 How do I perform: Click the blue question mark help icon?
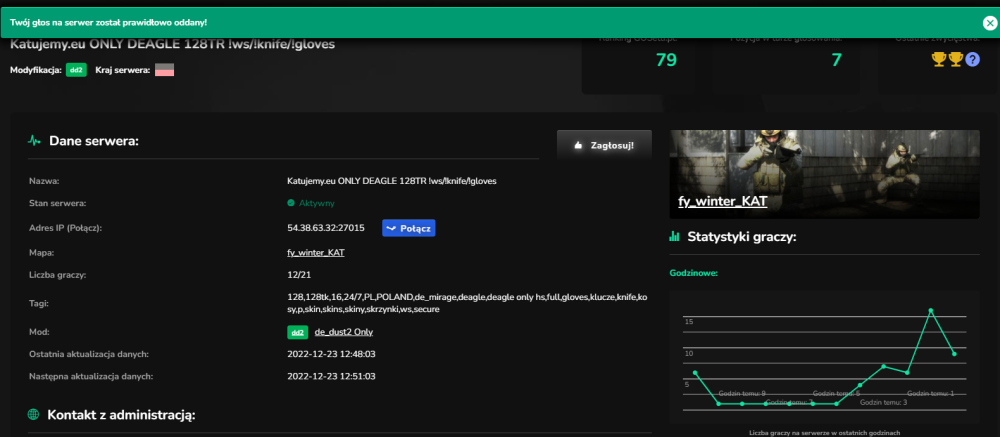tap(973, 59)
